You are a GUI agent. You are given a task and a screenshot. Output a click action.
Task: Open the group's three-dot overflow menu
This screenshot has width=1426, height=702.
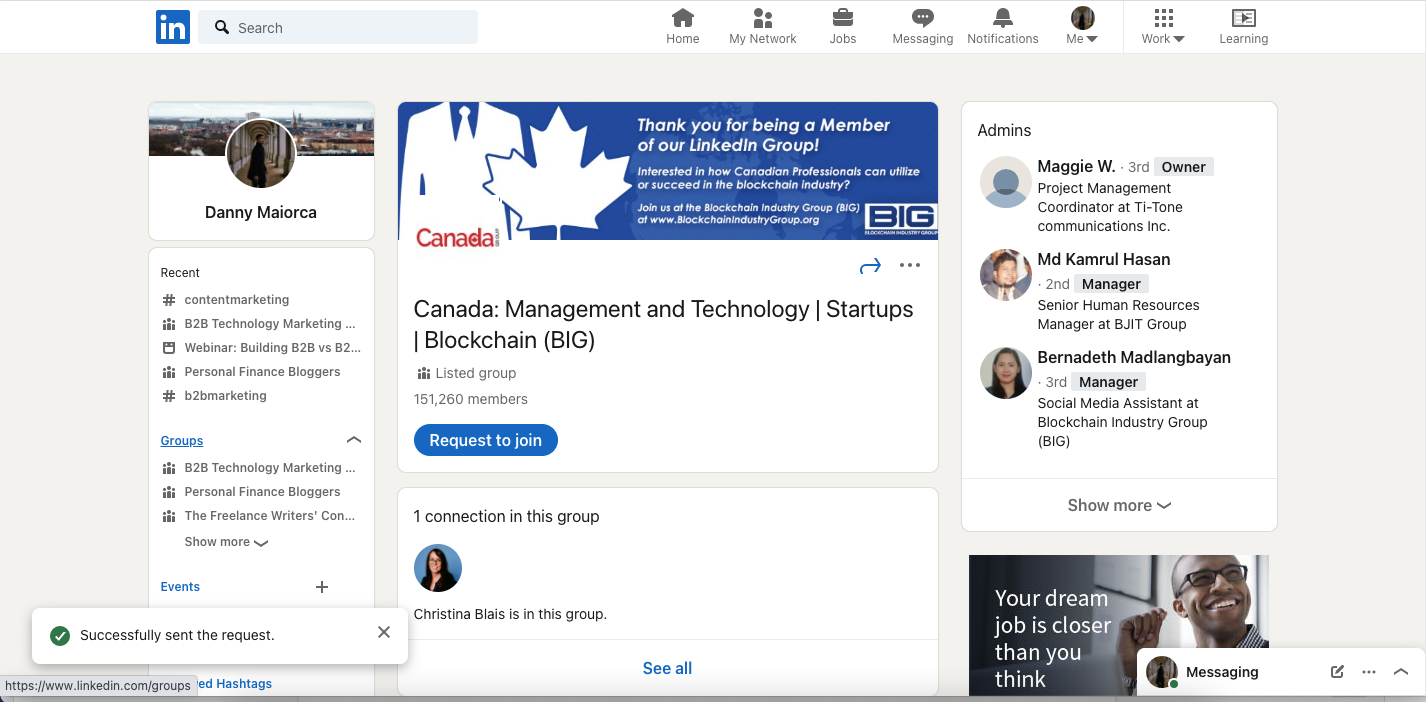pos(910,265)
